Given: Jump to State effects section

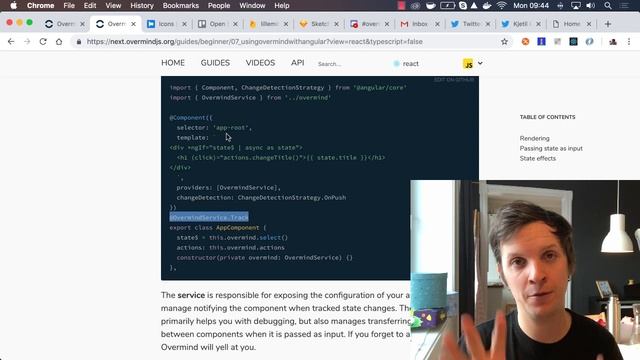Looking at the screenshot, I should tap(538, 158).
